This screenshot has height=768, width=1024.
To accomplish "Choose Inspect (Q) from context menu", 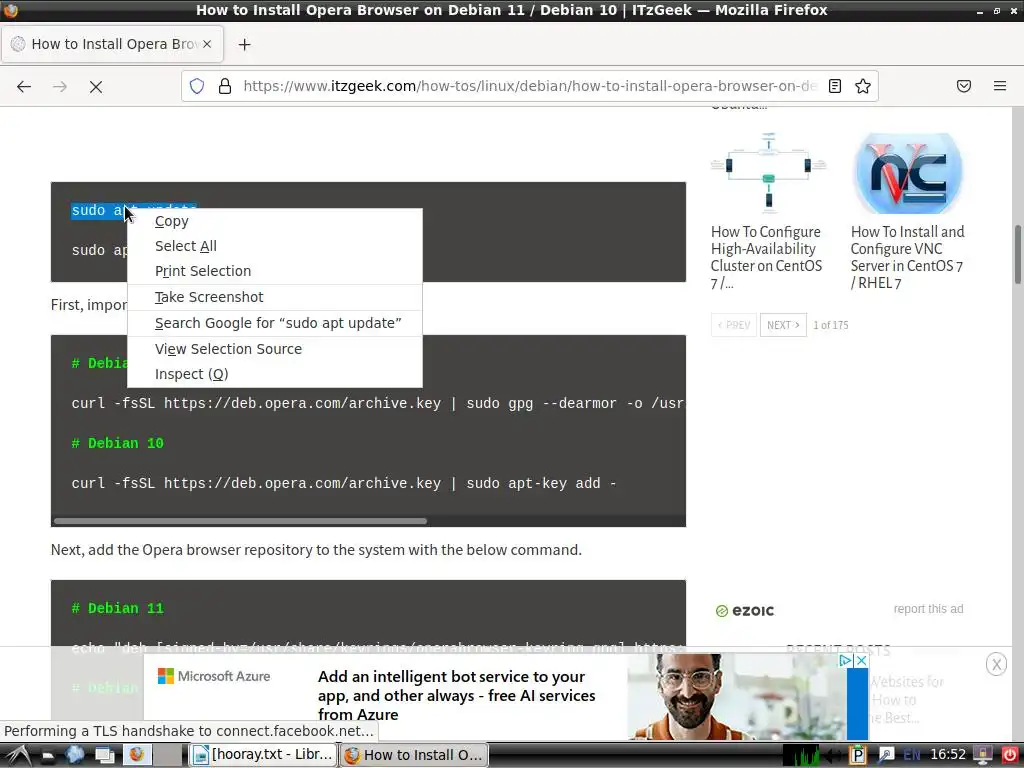I will [274, 374].
